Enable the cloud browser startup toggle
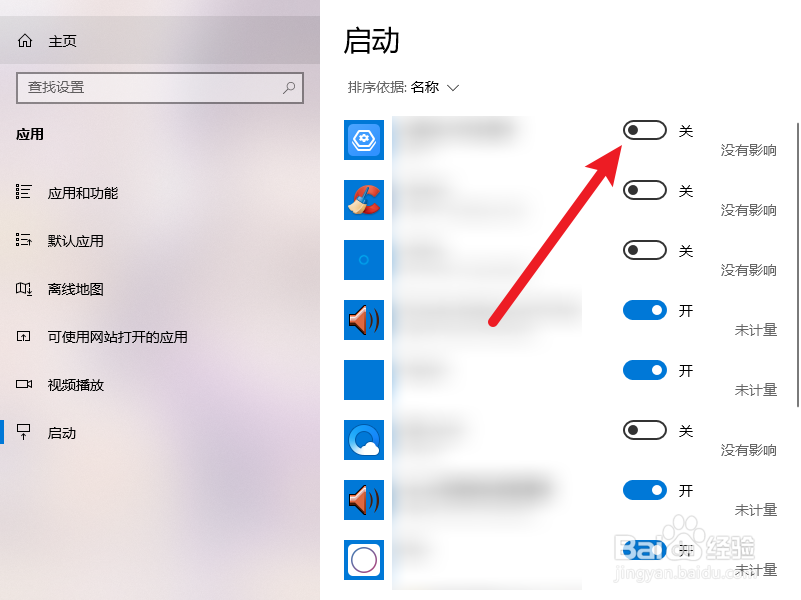Image resolution: width=801 pixels, height=600 pixels. click(645, 430)
